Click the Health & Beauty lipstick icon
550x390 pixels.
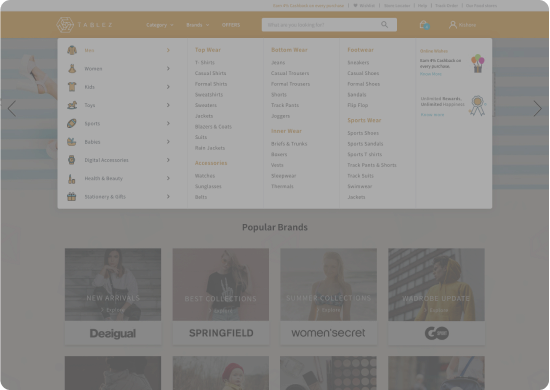pos(72,179)
